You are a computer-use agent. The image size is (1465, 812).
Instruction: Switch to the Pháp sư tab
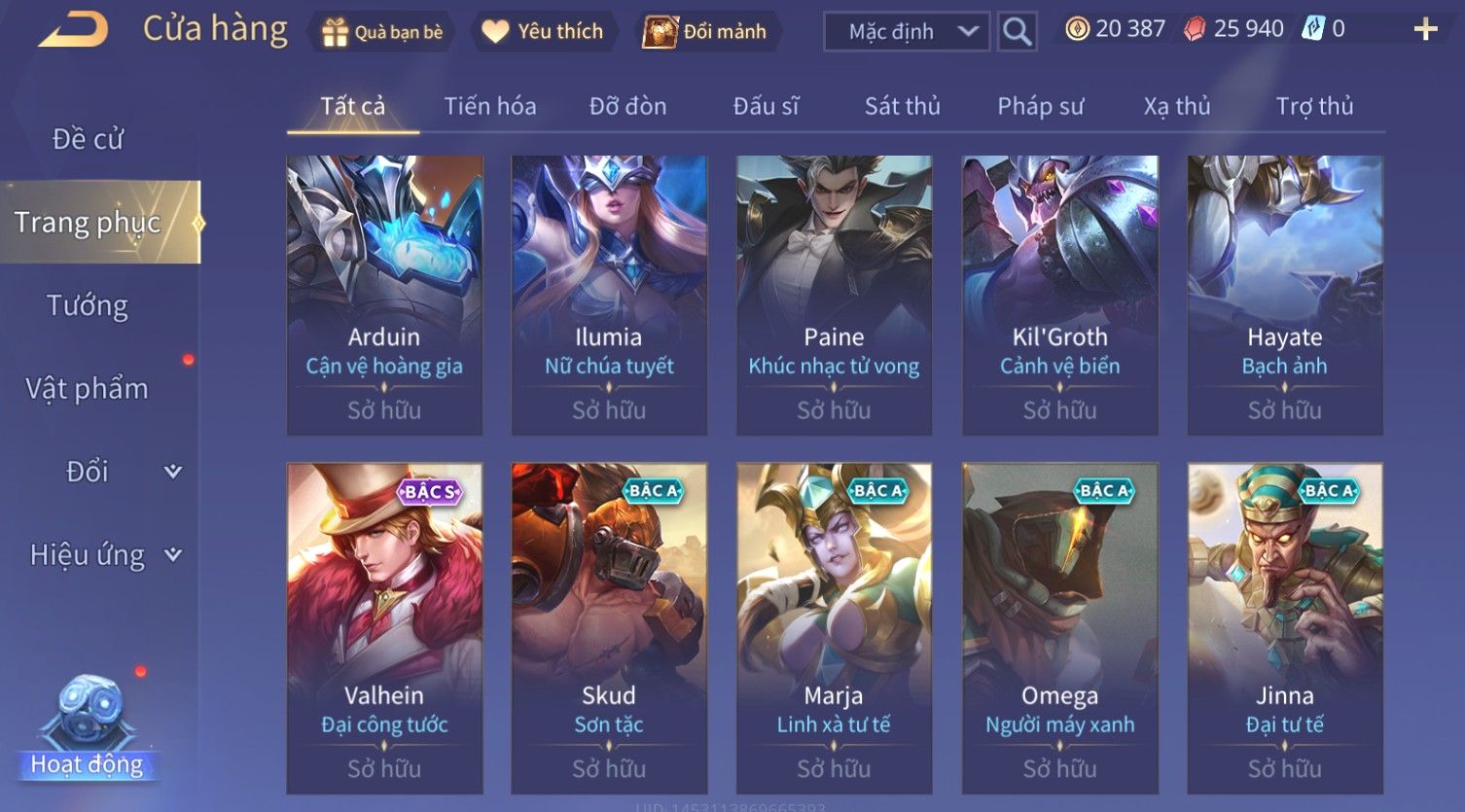click(1040, 106)
